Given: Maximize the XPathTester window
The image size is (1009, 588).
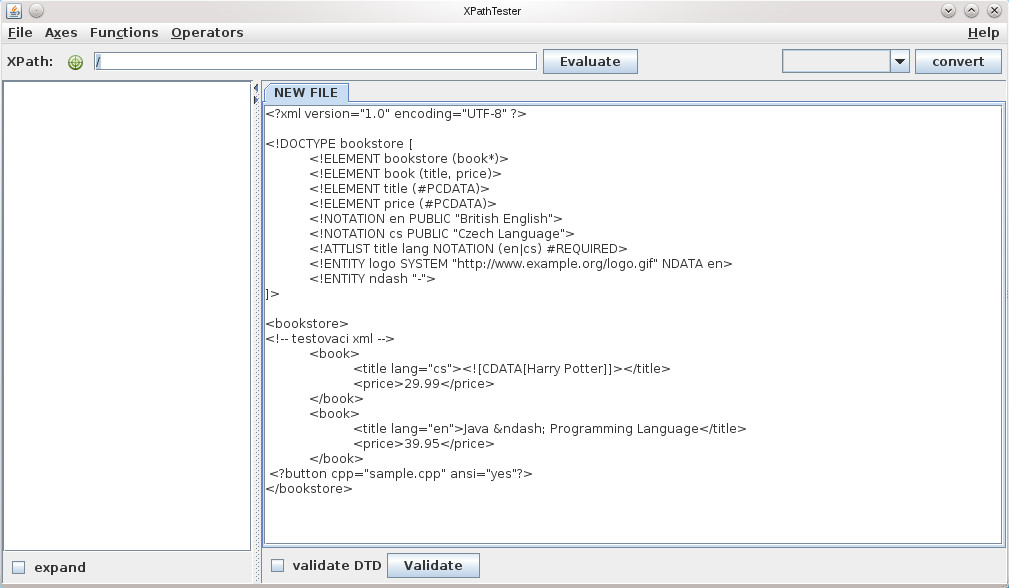Looking at the screenshot, I should pyautogui.click(x=971, y=10).
